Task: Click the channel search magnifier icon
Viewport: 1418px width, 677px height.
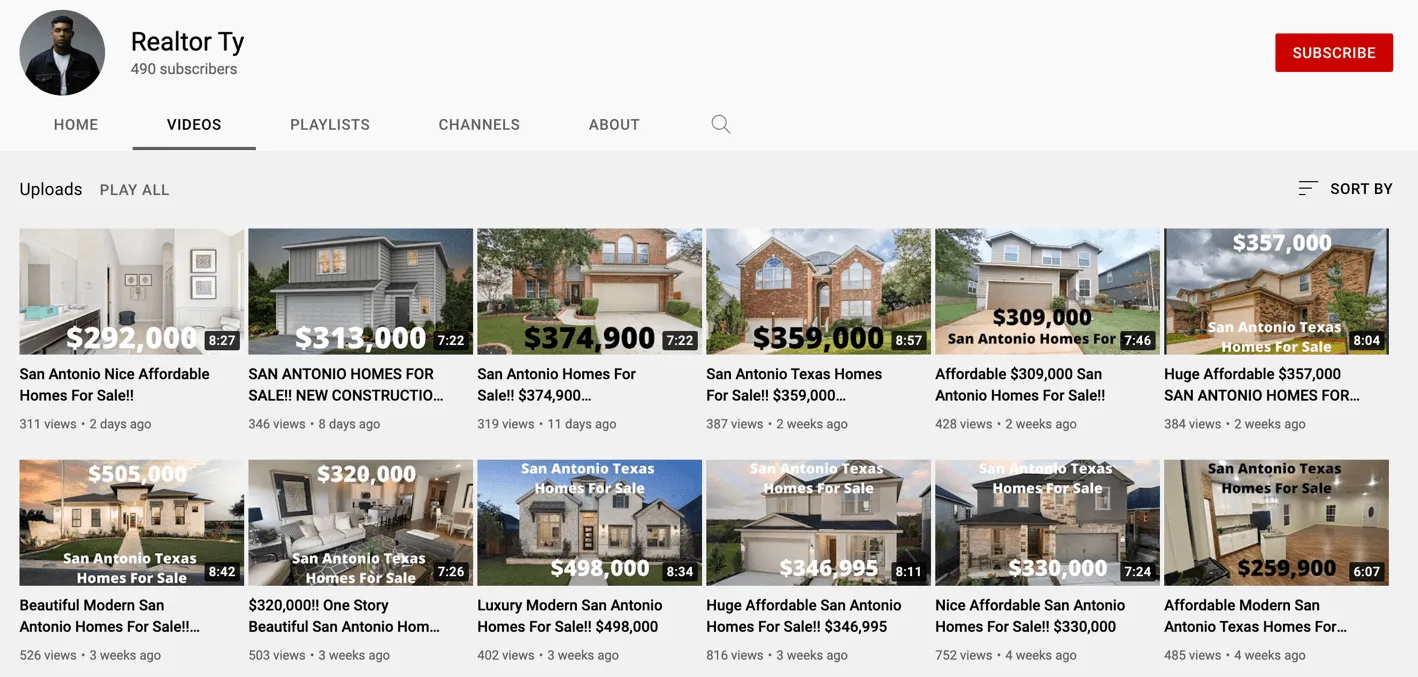Action: pyautogui.click(x=720, y=125)
